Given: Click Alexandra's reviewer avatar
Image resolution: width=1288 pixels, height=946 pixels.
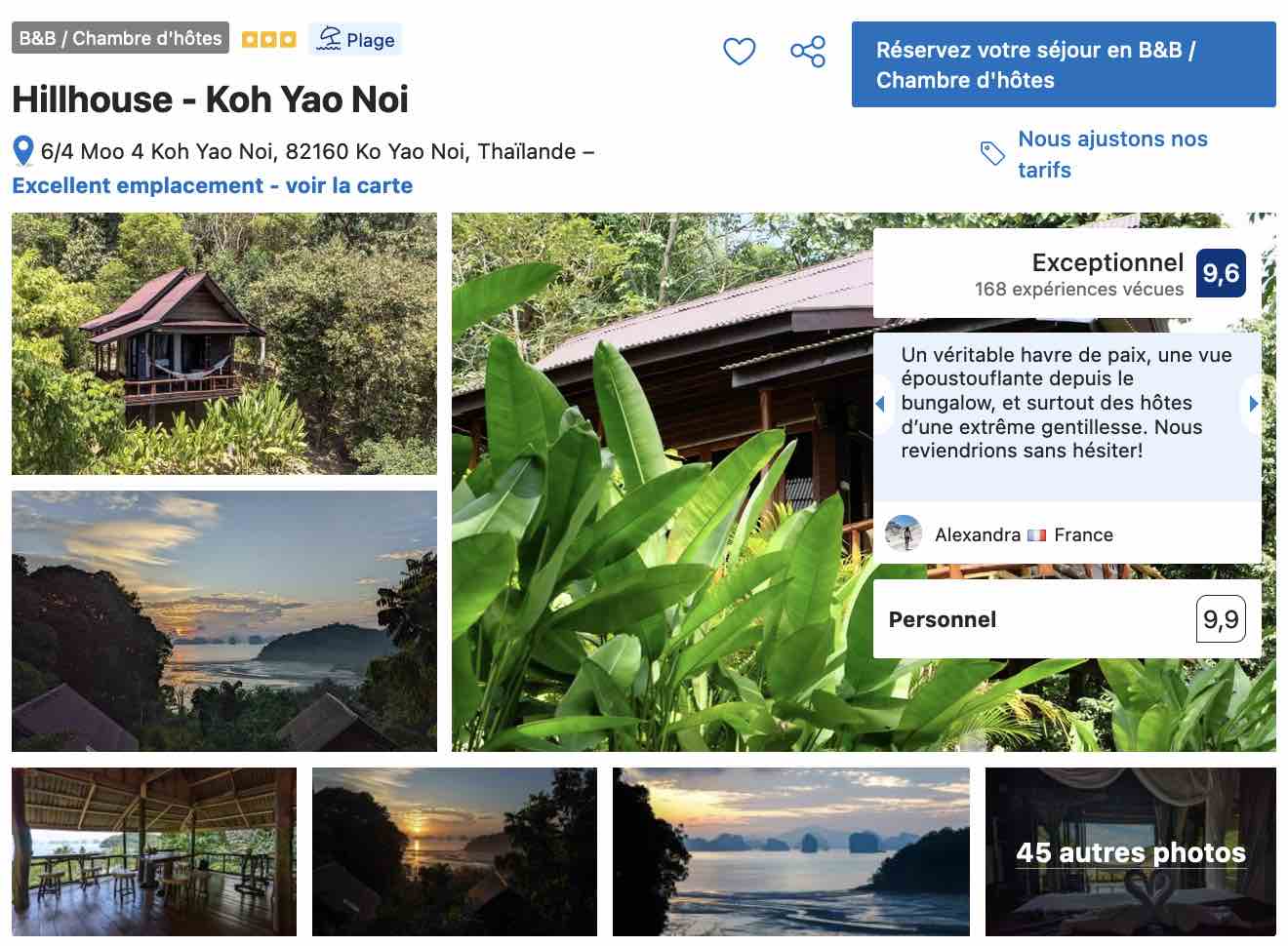Looking at the screenshot, I should point(903,533).
